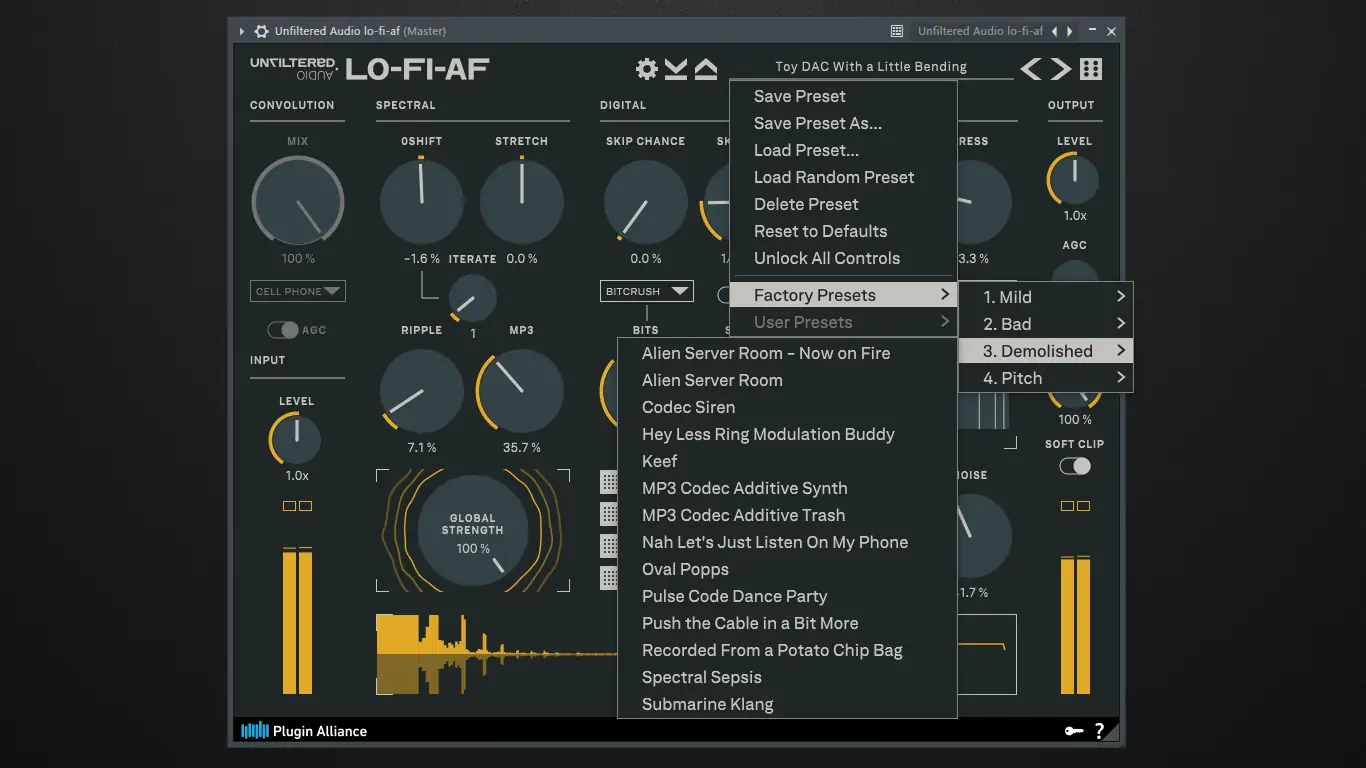Image resolution: width=1366 pixels, height=768 pixels.
Task: Open the plugin window options arrow in the title bar
Action: click(x=242, y=31)
